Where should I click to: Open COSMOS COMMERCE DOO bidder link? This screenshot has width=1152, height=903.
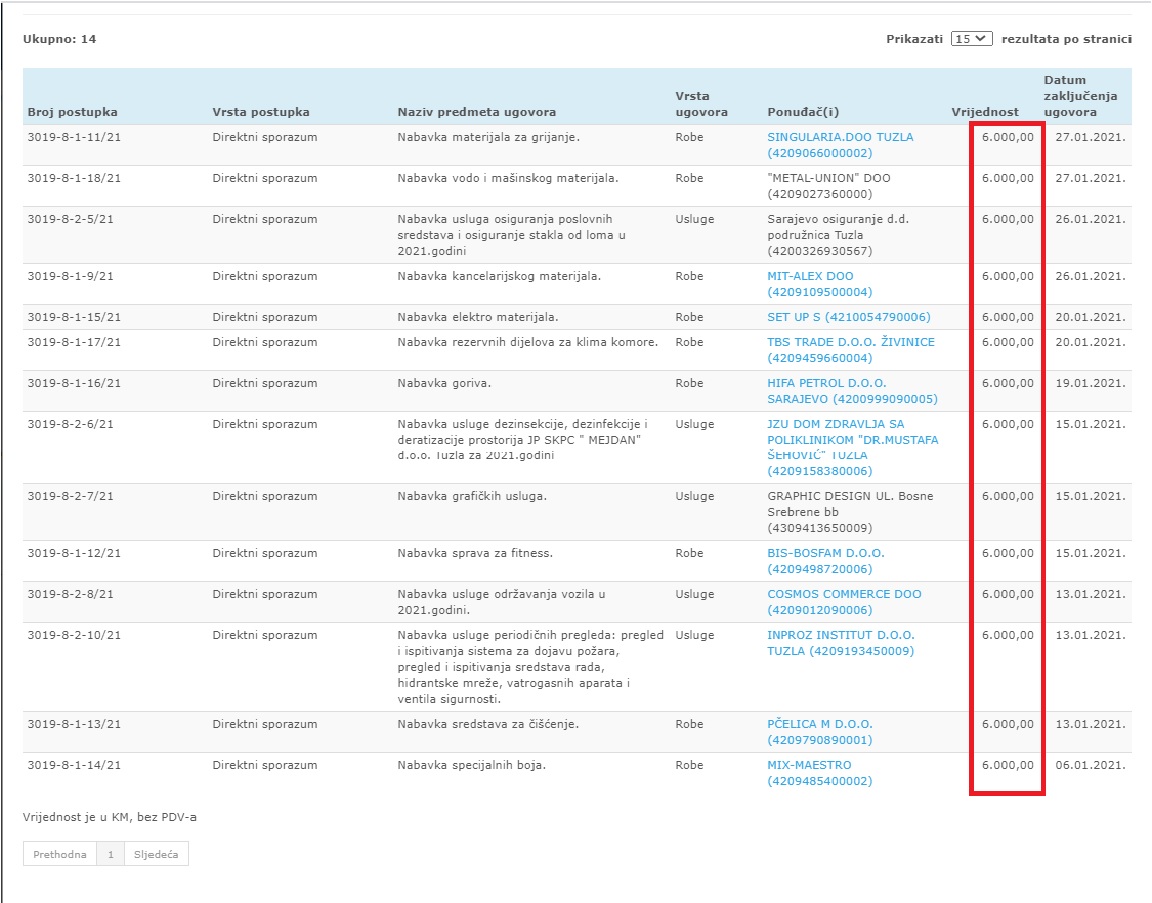point(844,602)
